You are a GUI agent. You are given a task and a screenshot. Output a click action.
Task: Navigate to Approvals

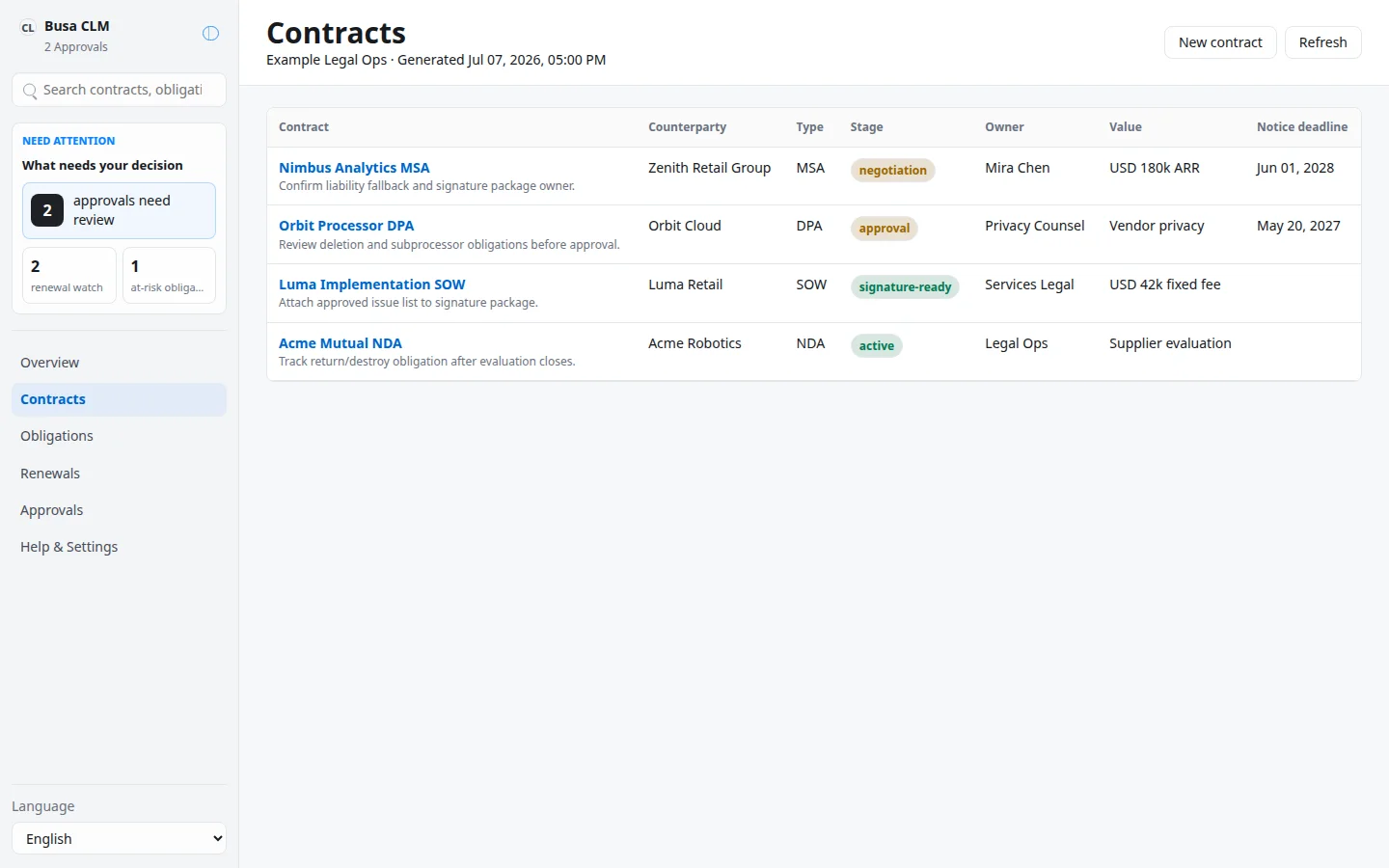tap(120, 510)
